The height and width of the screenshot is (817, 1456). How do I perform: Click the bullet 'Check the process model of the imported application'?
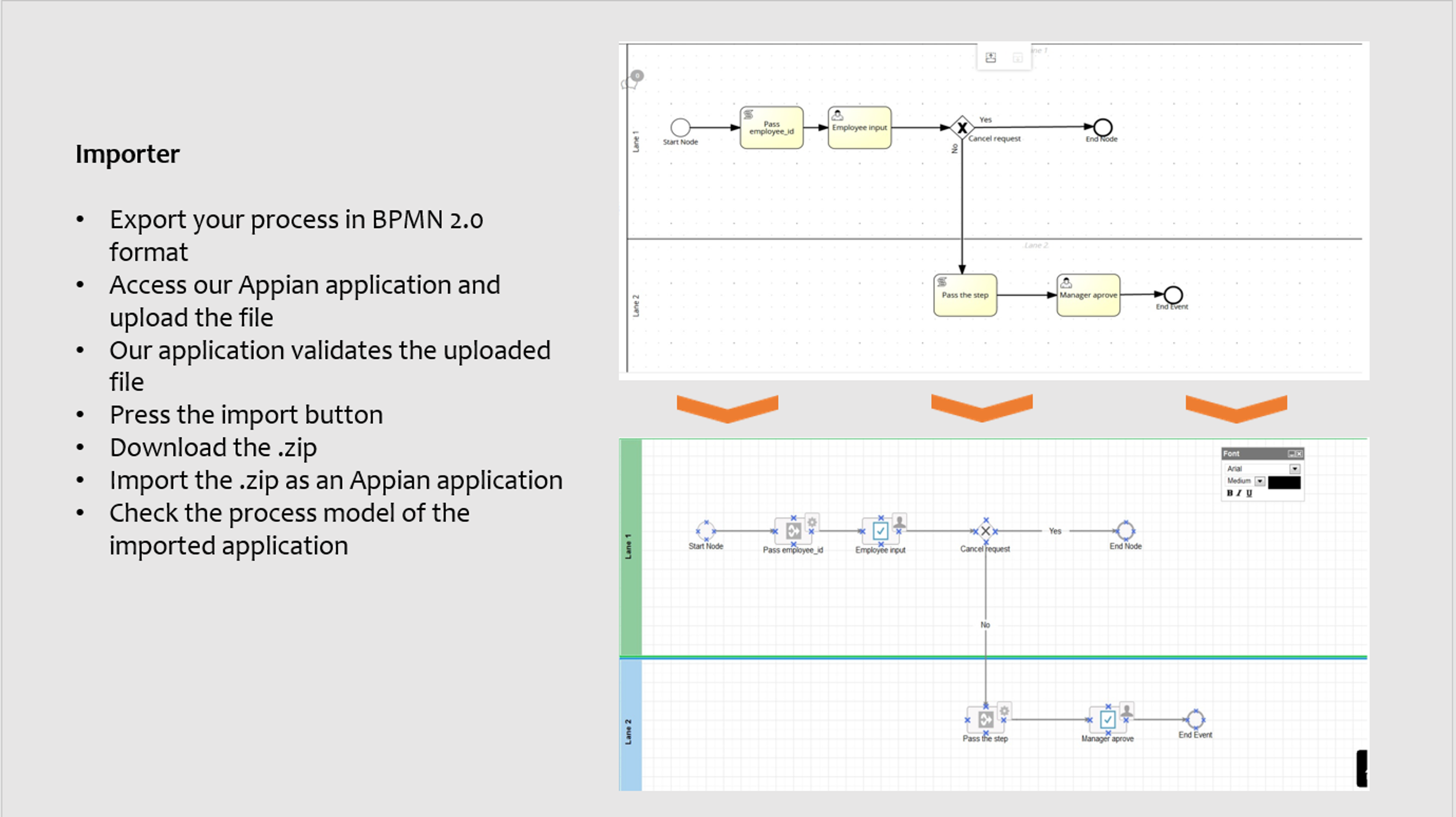coord(289,529)
